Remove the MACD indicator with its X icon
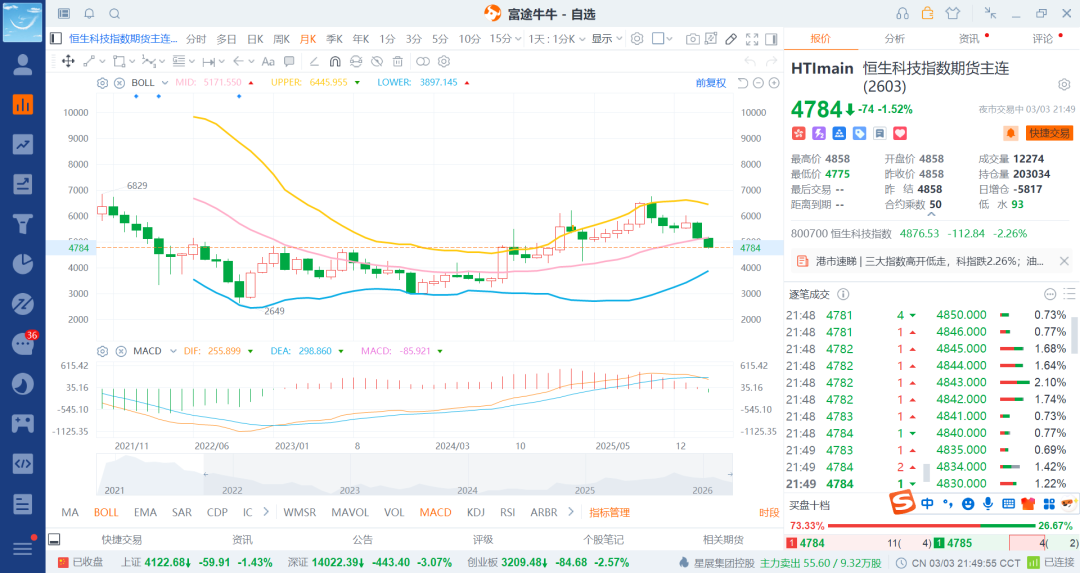The height and width of the screenshot is (573, 1080). pos(119,351)
